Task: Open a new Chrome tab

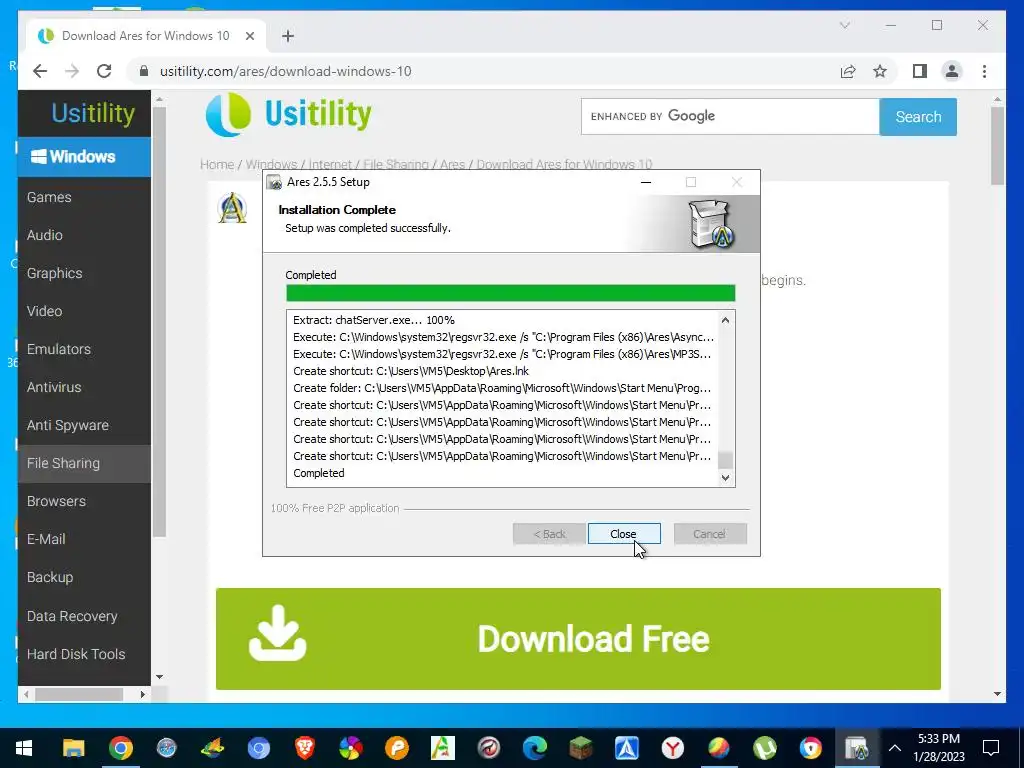Action: tap(288, 36)
